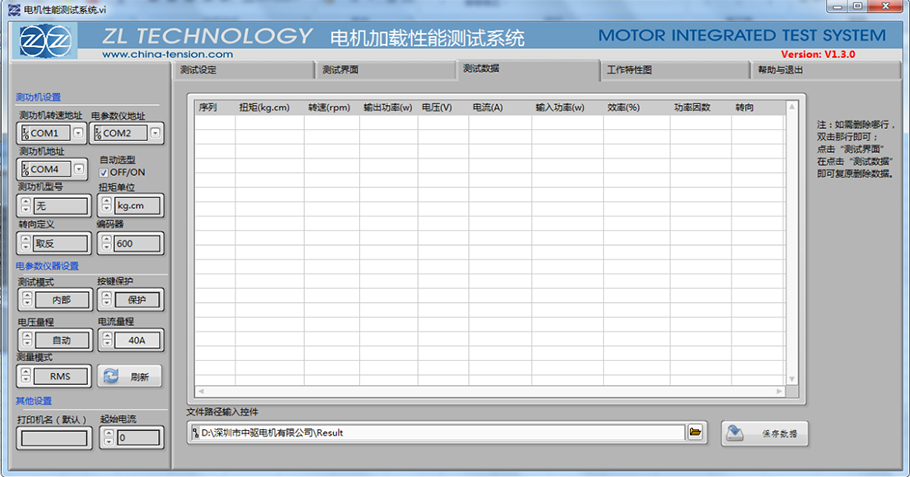Screen dimensions: 910x477
Task: Open the COM2 port dropdown
Action: coord(155,133)
